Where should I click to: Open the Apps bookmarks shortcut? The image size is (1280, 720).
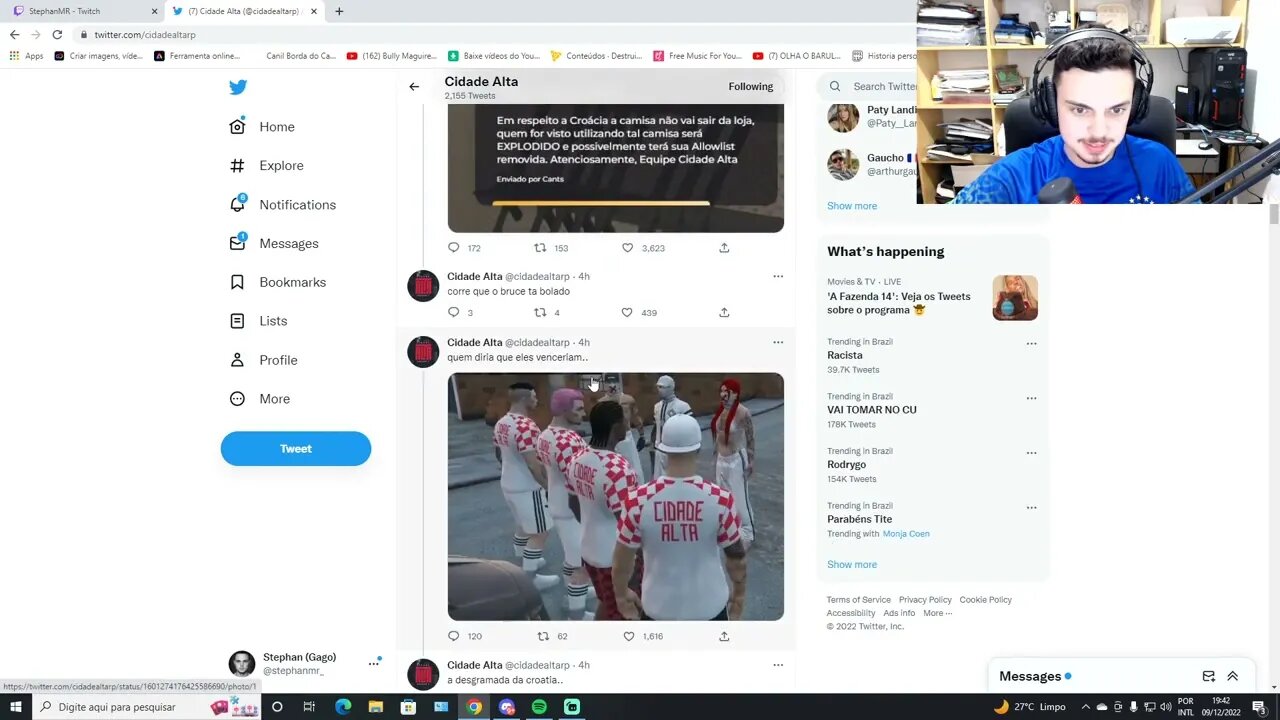pos(26,56)
